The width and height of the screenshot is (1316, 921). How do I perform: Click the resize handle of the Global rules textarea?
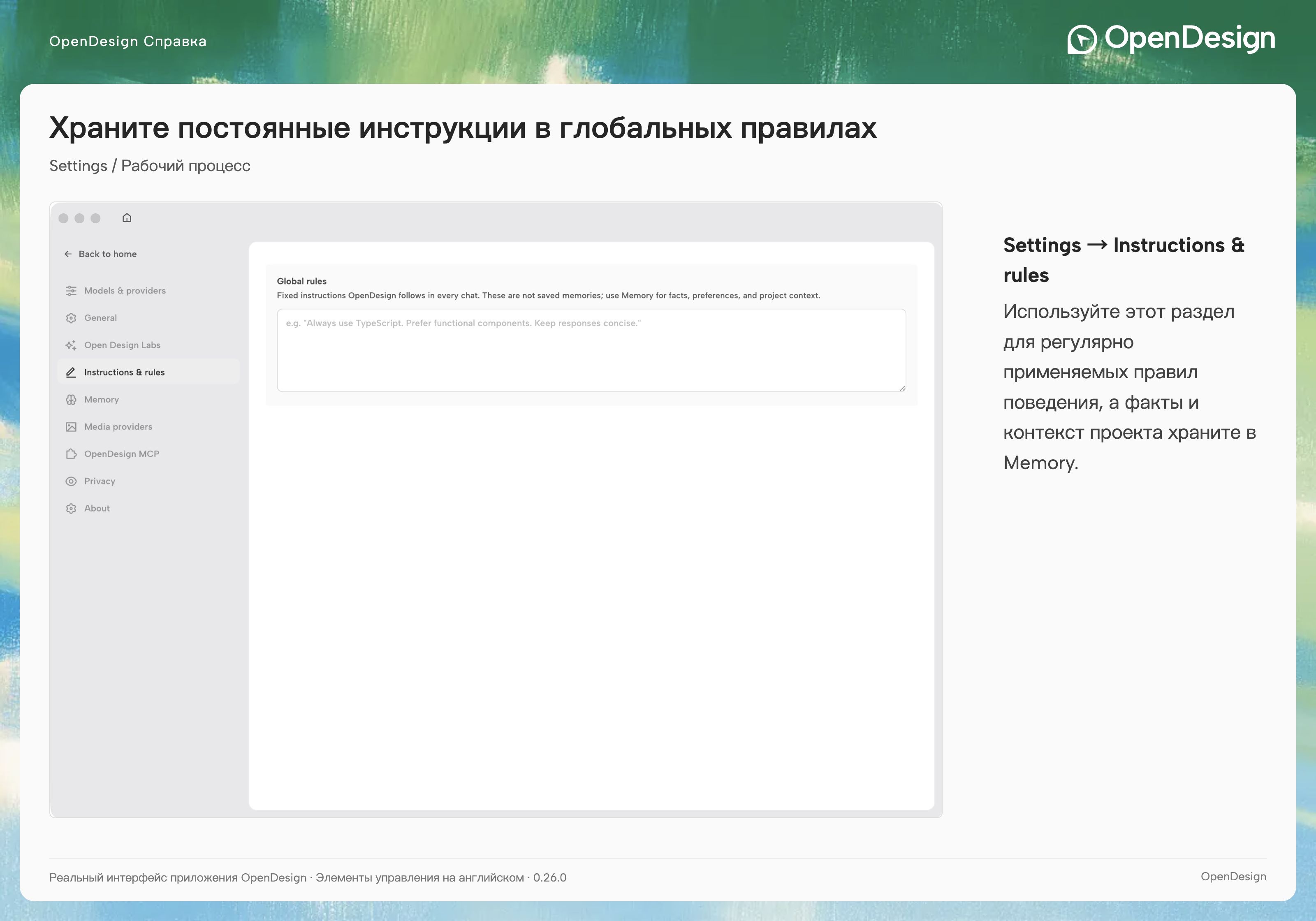pos(902,388)
